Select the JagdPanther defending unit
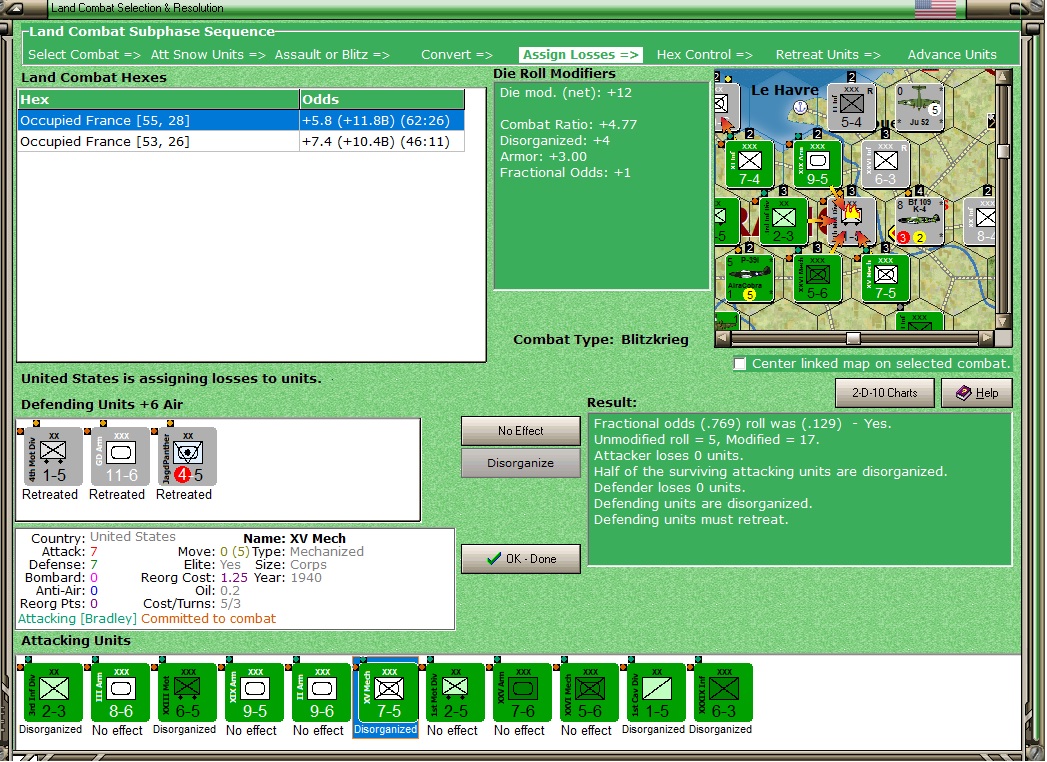 (x=188, y=457)
